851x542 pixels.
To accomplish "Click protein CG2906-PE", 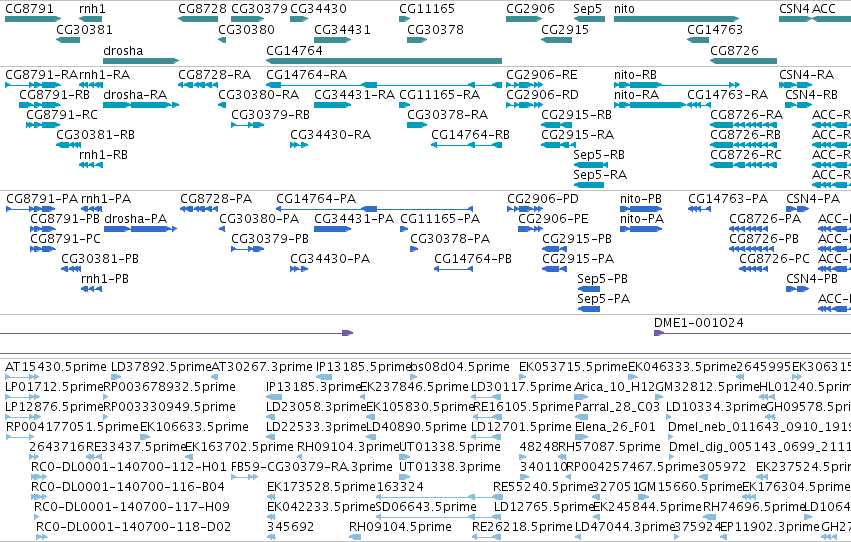I will tap(553, 219).
